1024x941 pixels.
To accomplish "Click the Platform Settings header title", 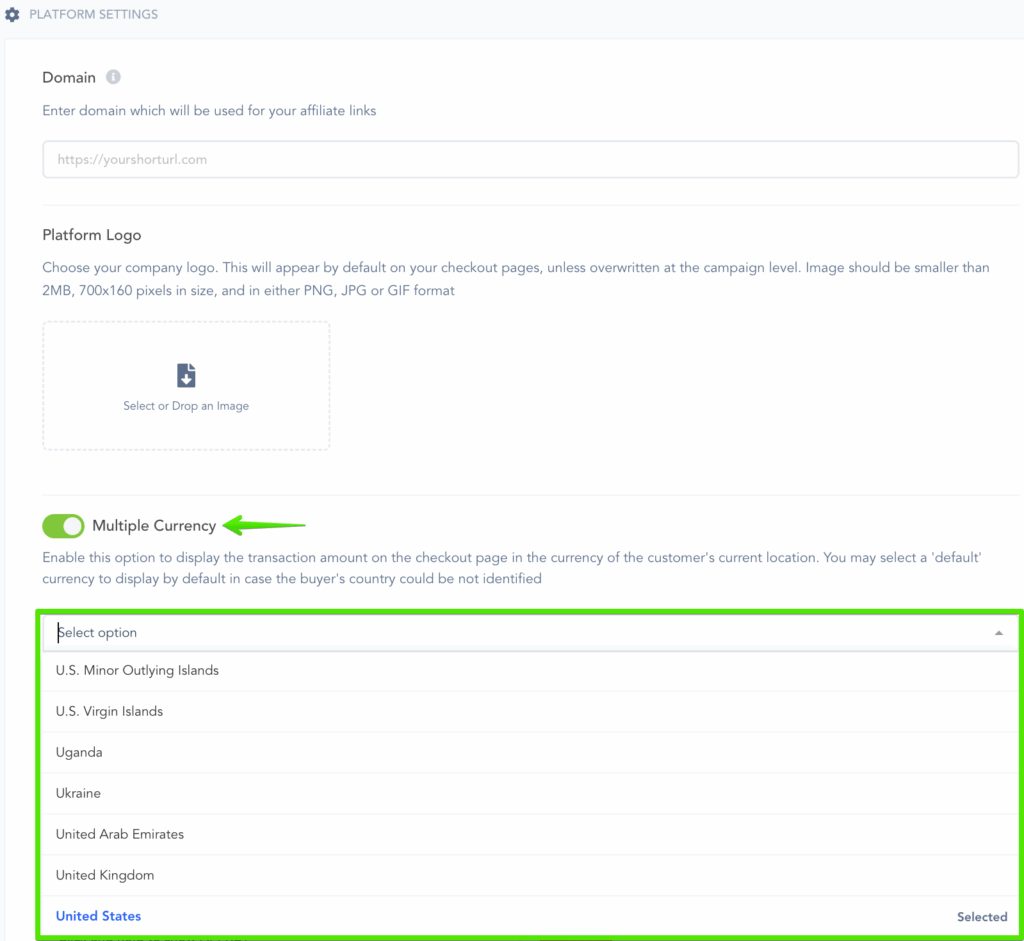I will [93, 15].
